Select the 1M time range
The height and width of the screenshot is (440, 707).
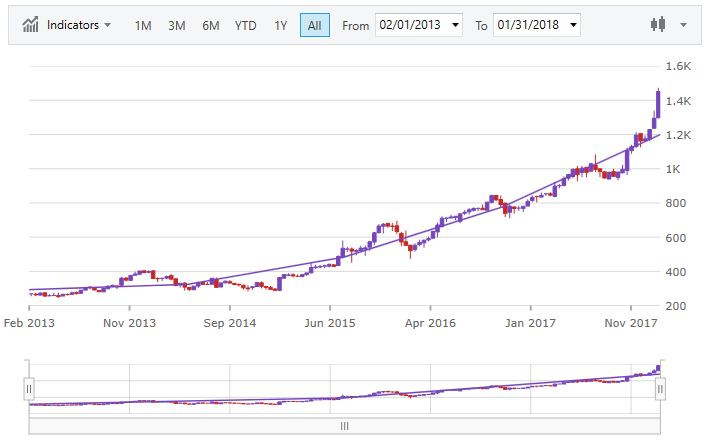click(143, 25)
